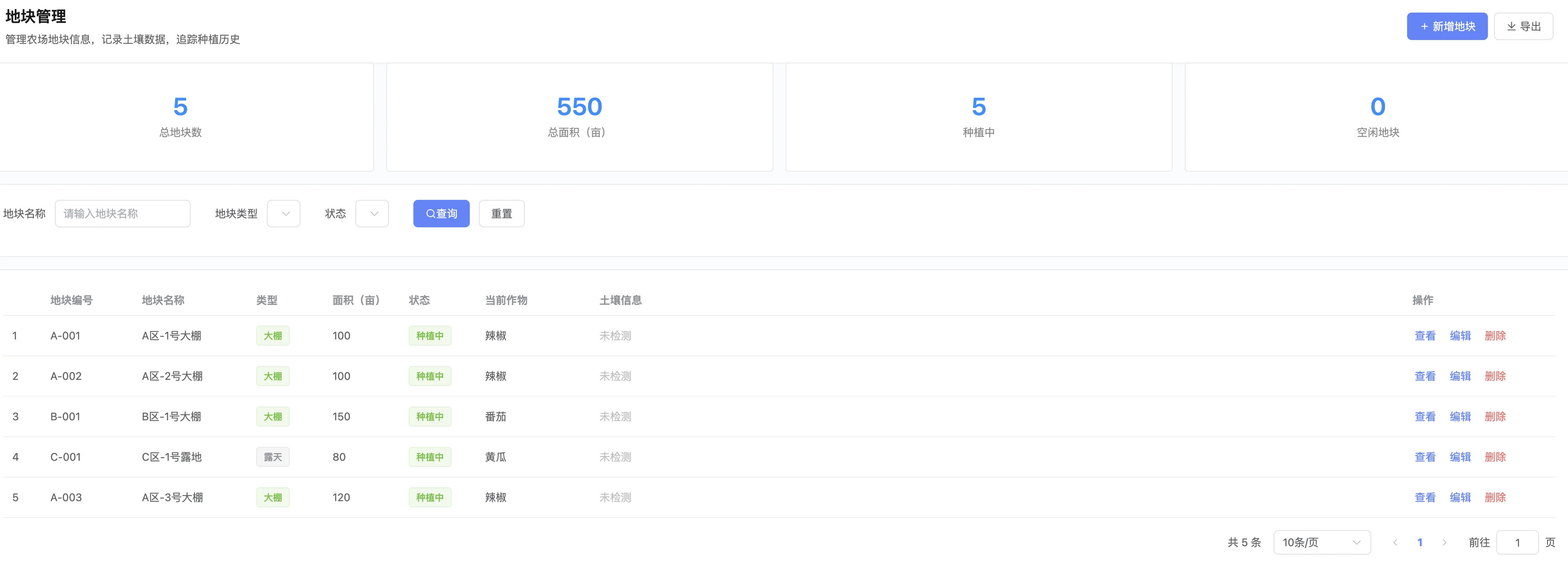Click the 重置 button
Viewport: 1568px width, 566px height.
[x=501, y=214]
